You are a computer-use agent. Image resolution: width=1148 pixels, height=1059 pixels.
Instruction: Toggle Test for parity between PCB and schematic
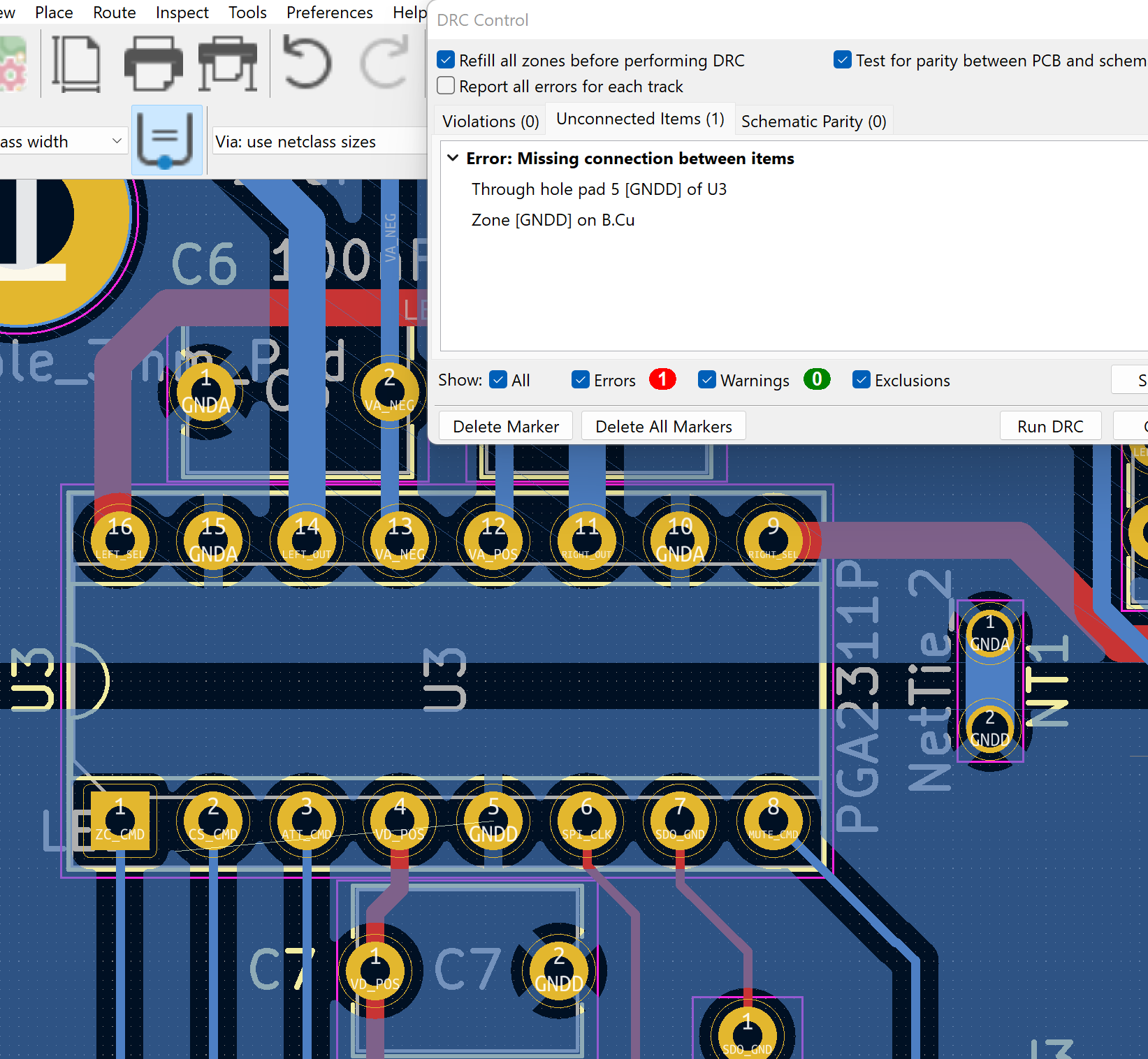pyautogui.click(x=843, y=60)
